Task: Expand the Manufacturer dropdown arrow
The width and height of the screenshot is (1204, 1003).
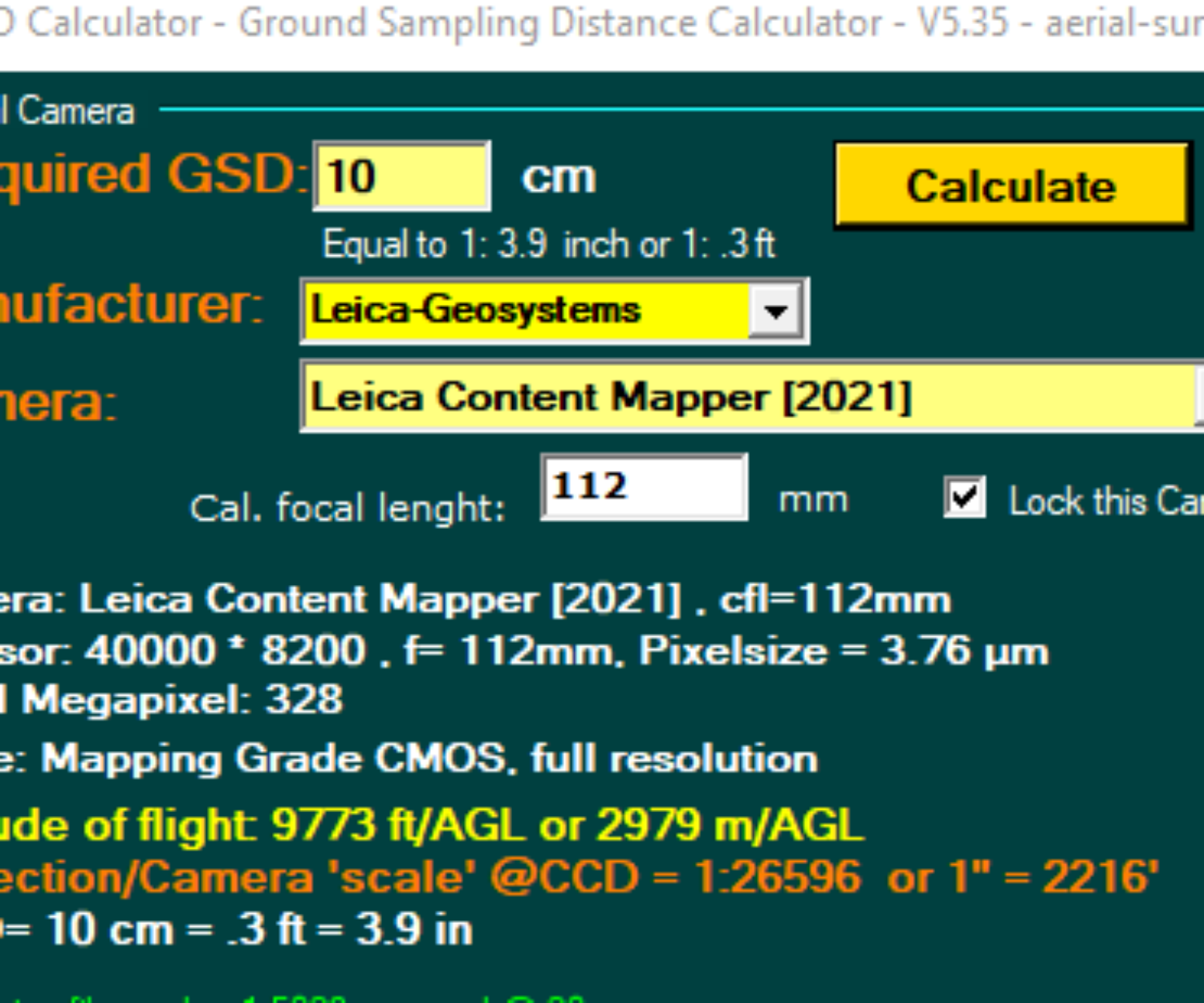Action: (x=775, y=311)
